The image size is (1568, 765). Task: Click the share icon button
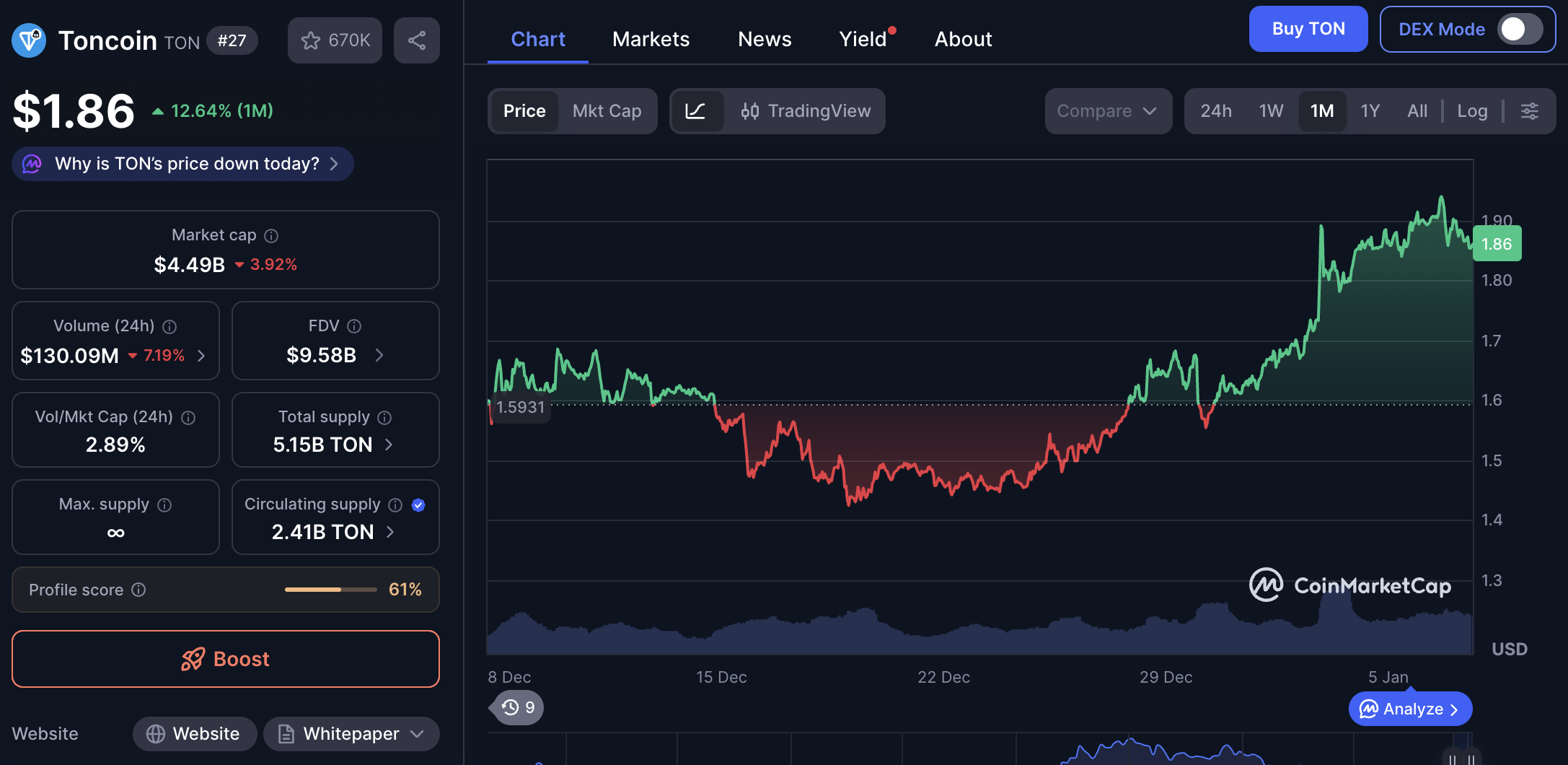416,40
